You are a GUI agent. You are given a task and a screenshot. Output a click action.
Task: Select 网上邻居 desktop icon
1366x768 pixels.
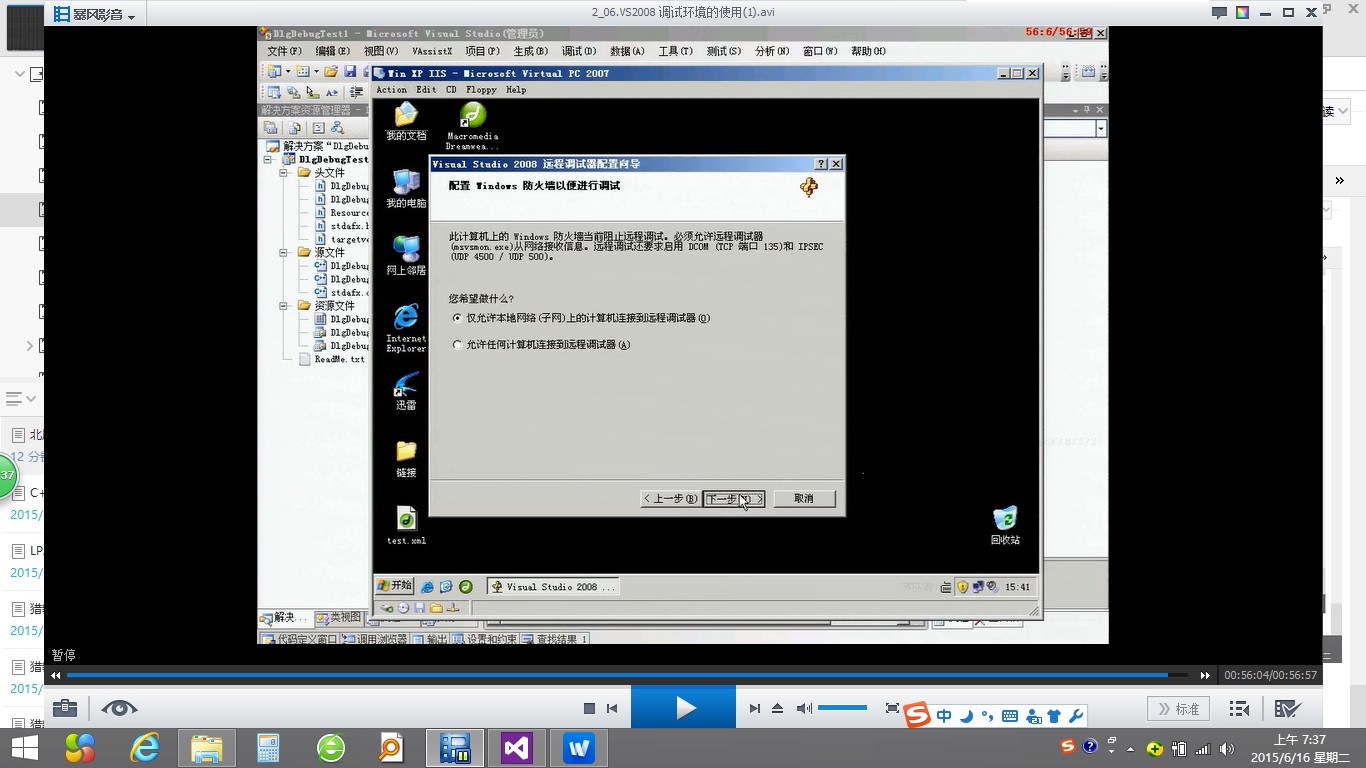pos(406,256)
